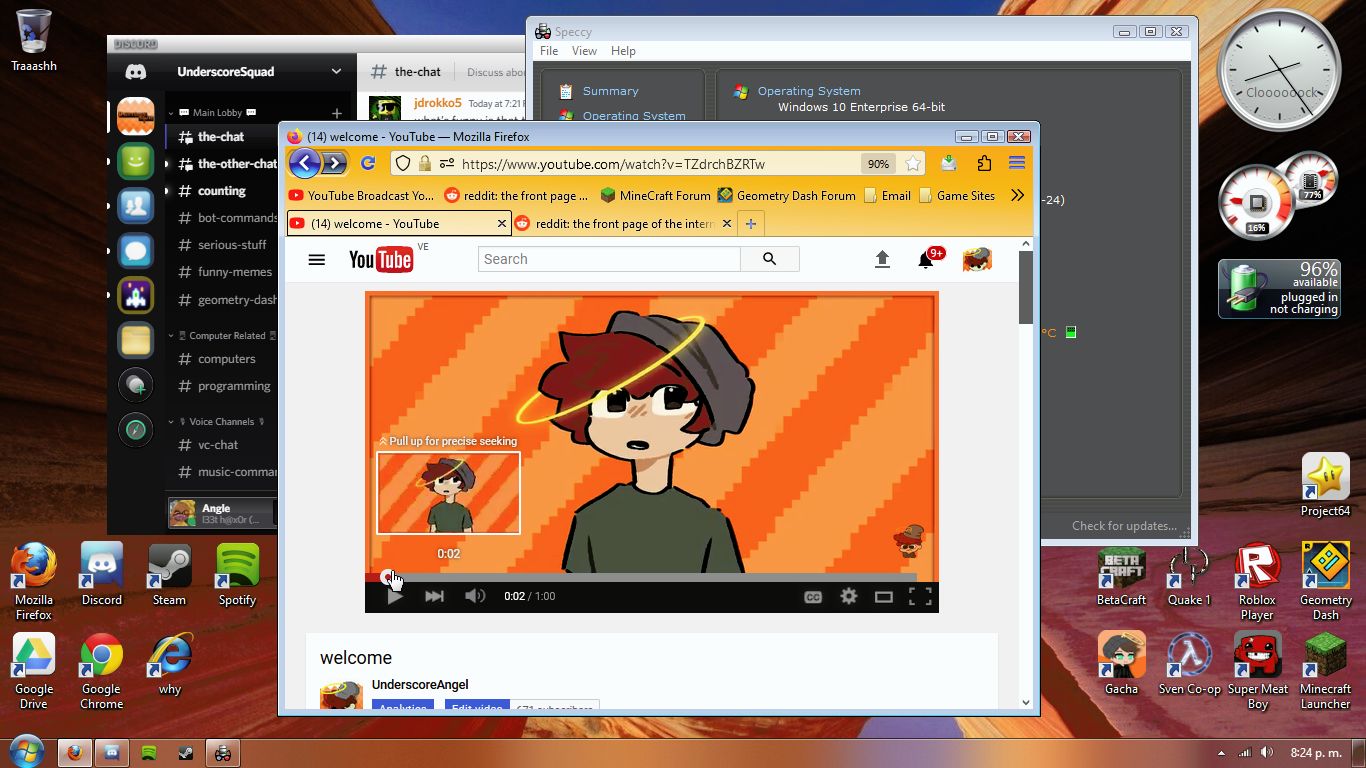Enable captions with the CC button
The height and width of the screenshot is (768, 1366).
pos(813,595)
